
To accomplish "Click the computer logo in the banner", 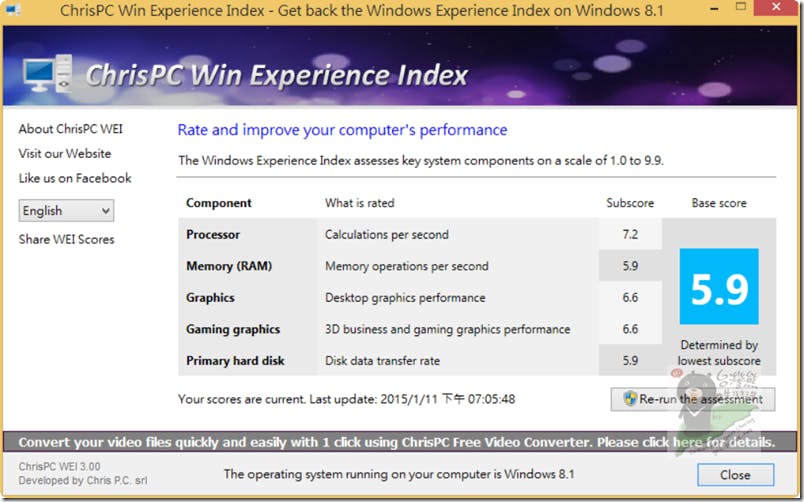I will 47,74.
